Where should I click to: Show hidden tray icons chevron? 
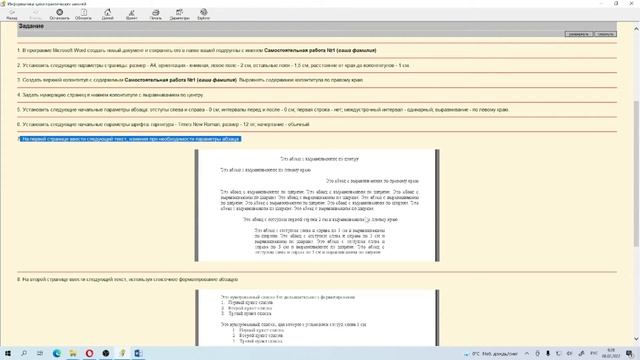tap(527, 354)
